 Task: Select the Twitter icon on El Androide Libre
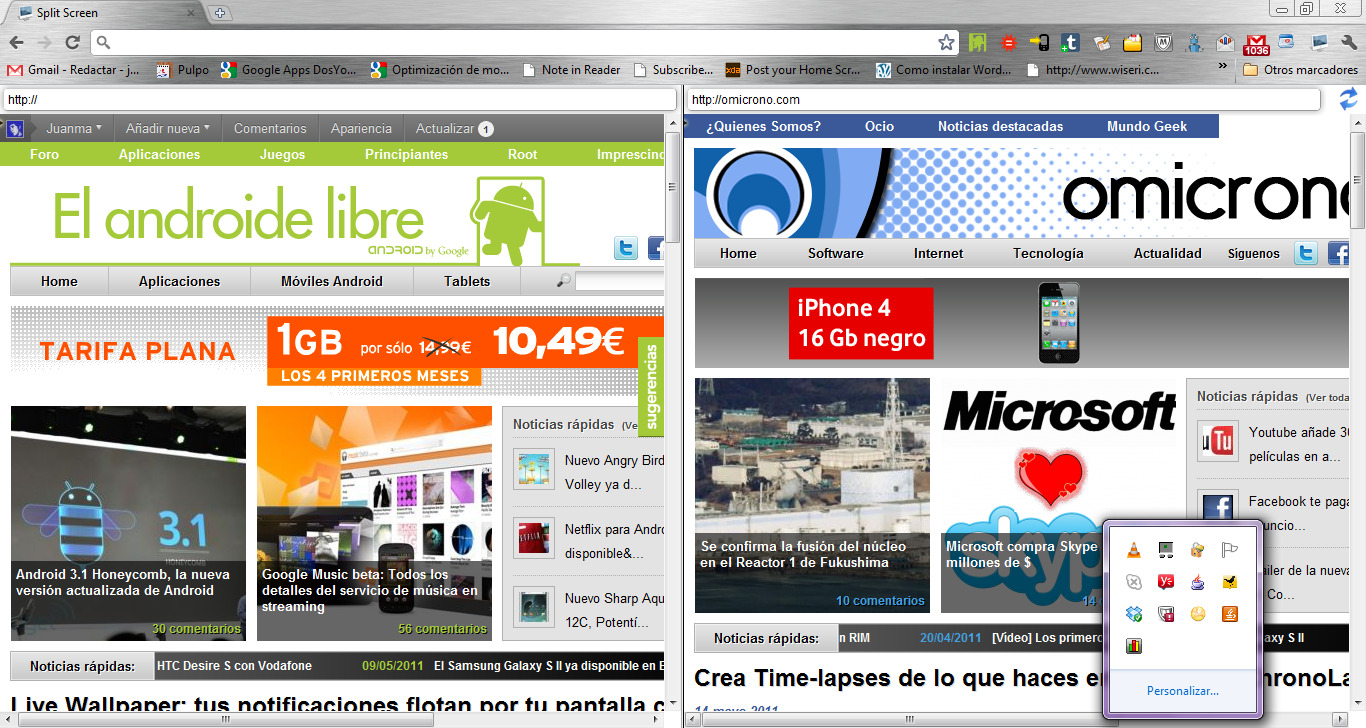pos(625,248)
